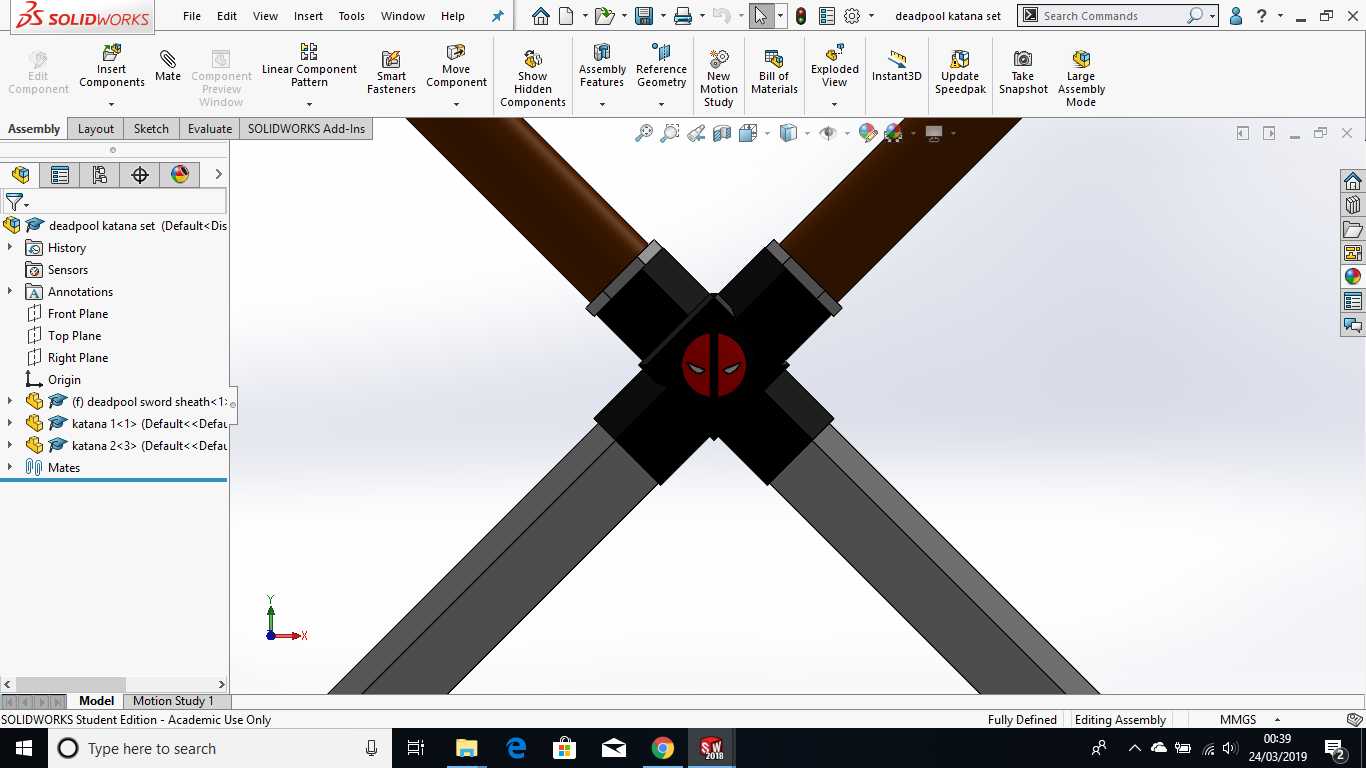
Task: Activate the Section View tool
Action: (x=722, y=133)
